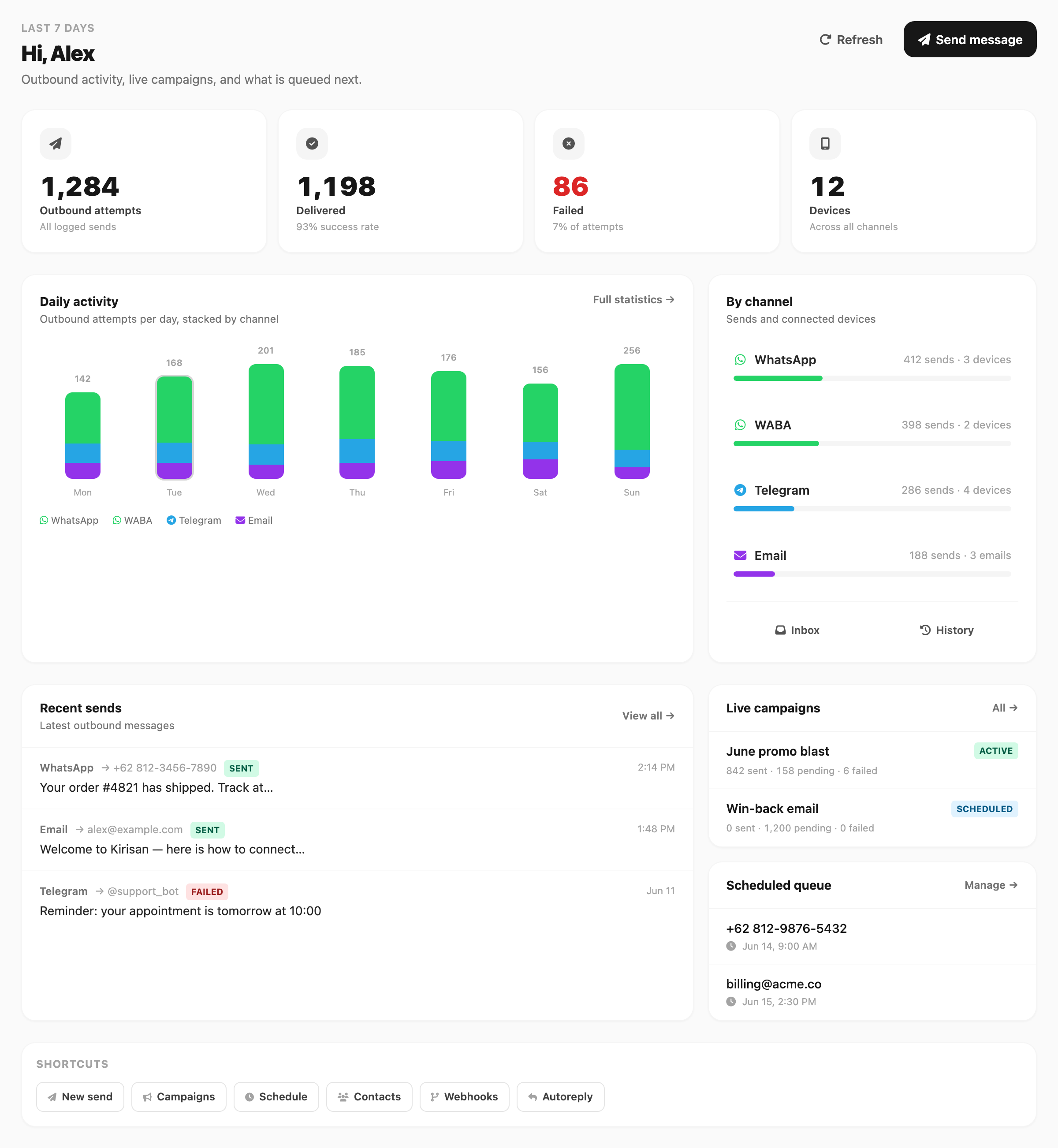
Task: Select the Sun bar in Daily activity
Action: 631,421
